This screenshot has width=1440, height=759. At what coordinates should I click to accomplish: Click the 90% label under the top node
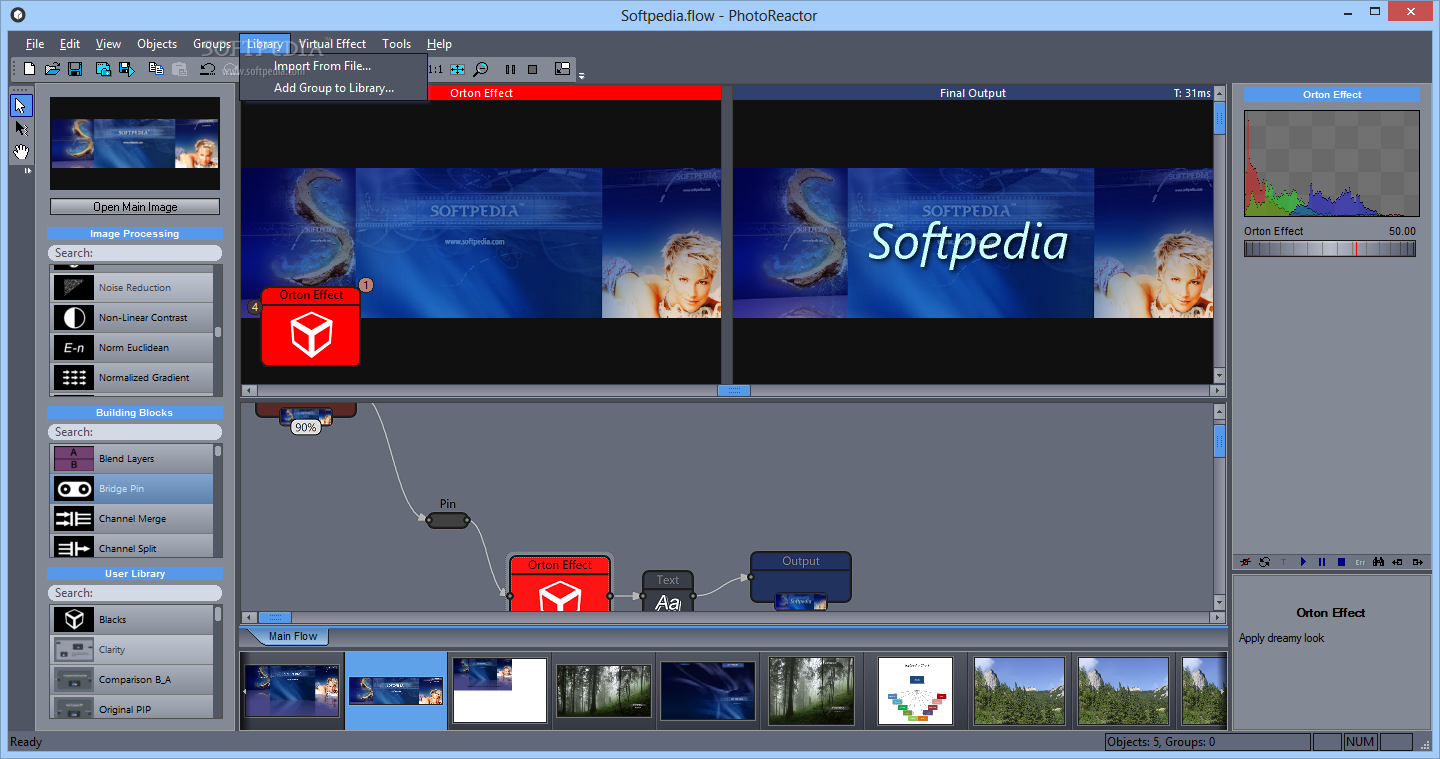[305, 427]
